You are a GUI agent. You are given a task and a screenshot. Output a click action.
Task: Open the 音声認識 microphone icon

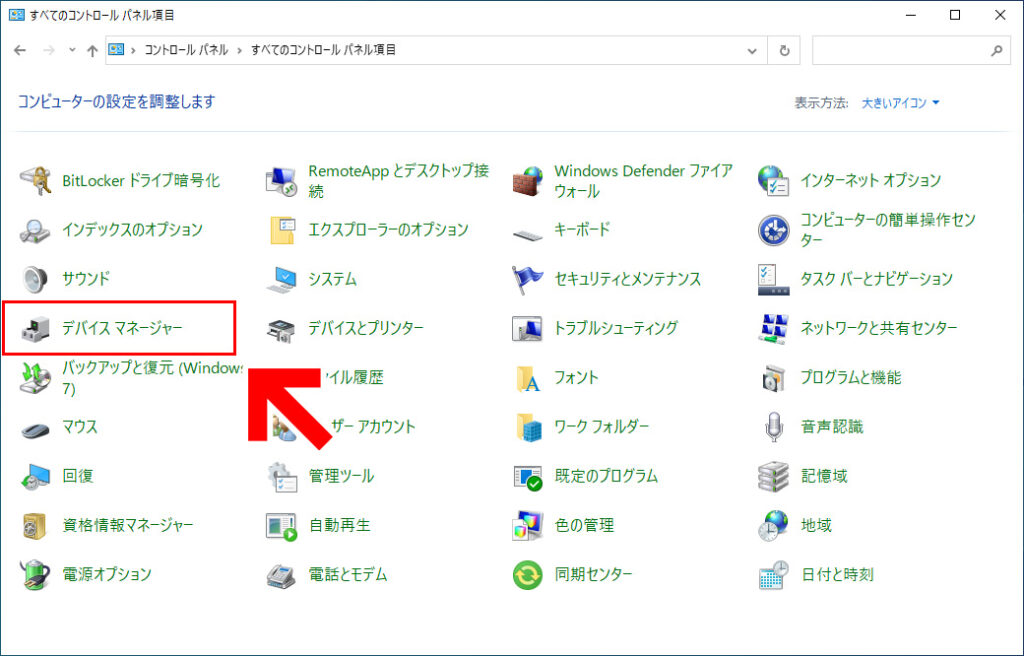pos(774,427)
